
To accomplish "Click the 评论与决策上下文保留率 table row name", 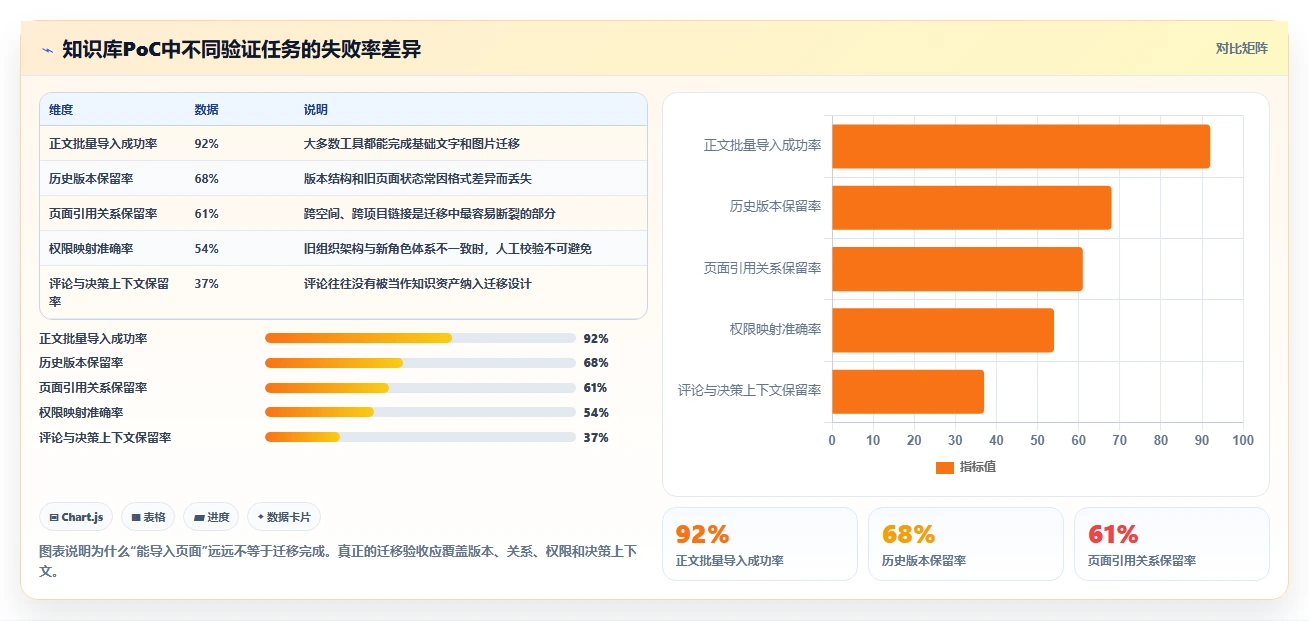I will [109, 292].
